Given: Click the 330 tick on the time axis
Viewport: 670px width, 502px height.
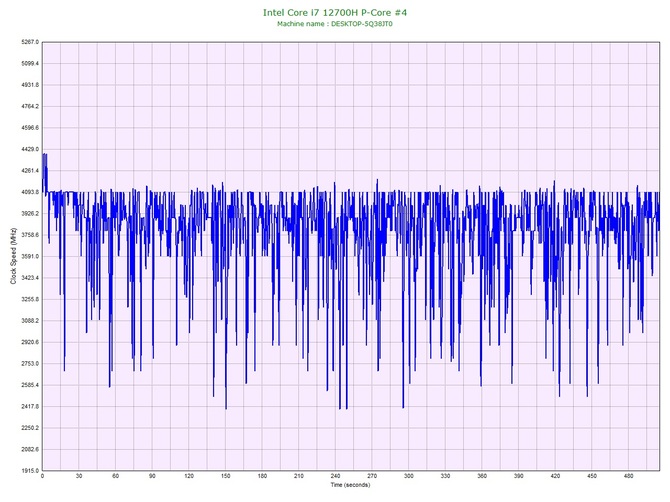Looking at the screenshot, I should (x=445, y=476).
